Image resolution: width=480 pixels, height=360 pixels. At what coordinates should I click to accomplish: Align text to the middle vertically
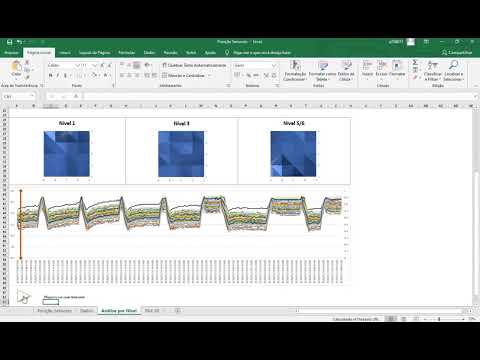click(129, 65)
